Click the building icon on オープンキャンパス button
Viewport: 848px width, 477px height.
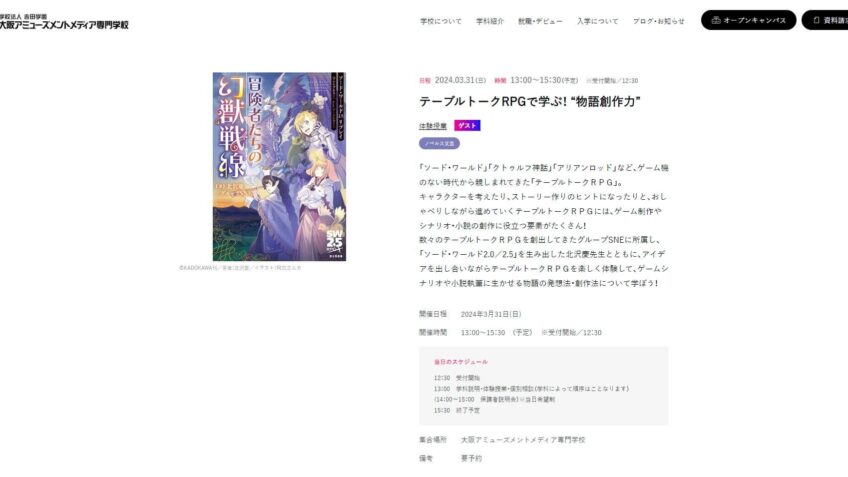[x=716, y=21]
